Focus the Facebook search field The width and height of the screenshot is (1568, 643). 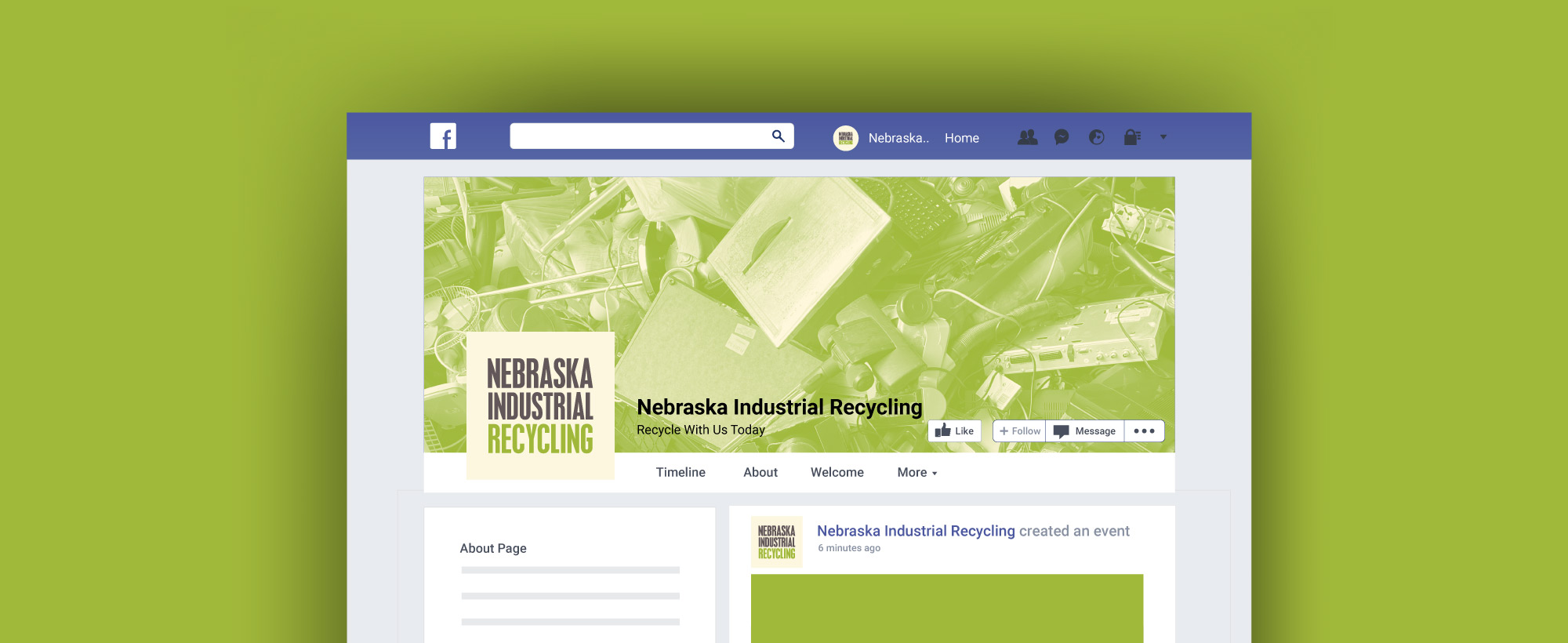point(652,136)
